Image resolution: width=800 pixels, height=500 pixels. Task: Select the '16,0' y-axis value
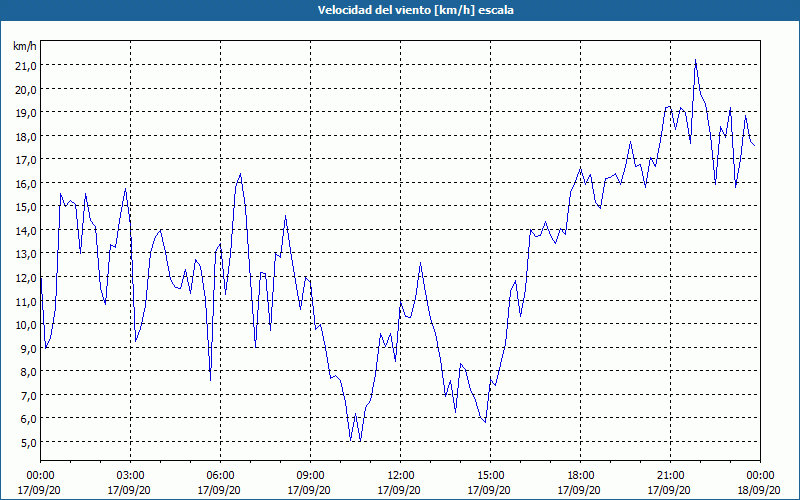click(x=25, y=183)
